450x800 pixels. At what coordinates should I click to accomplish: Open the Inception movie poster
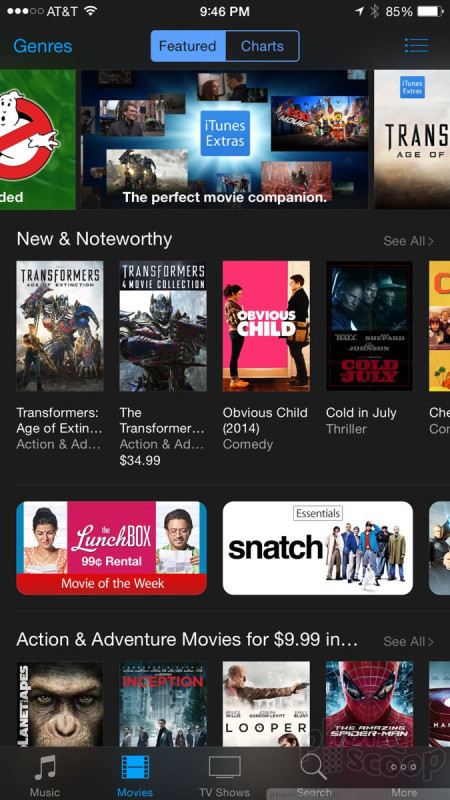(163, 704)
